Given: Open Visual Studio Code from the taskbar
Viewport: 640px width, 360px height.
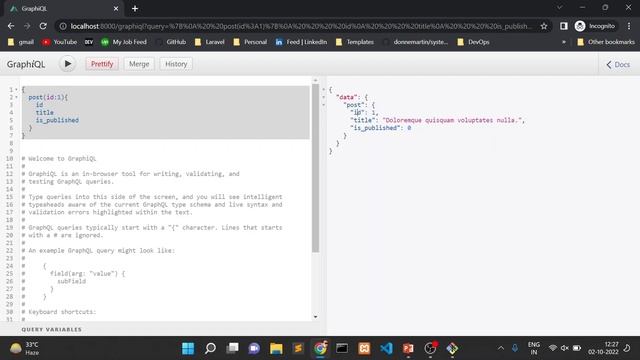Looking at the screenshot, I should (386, 348).
